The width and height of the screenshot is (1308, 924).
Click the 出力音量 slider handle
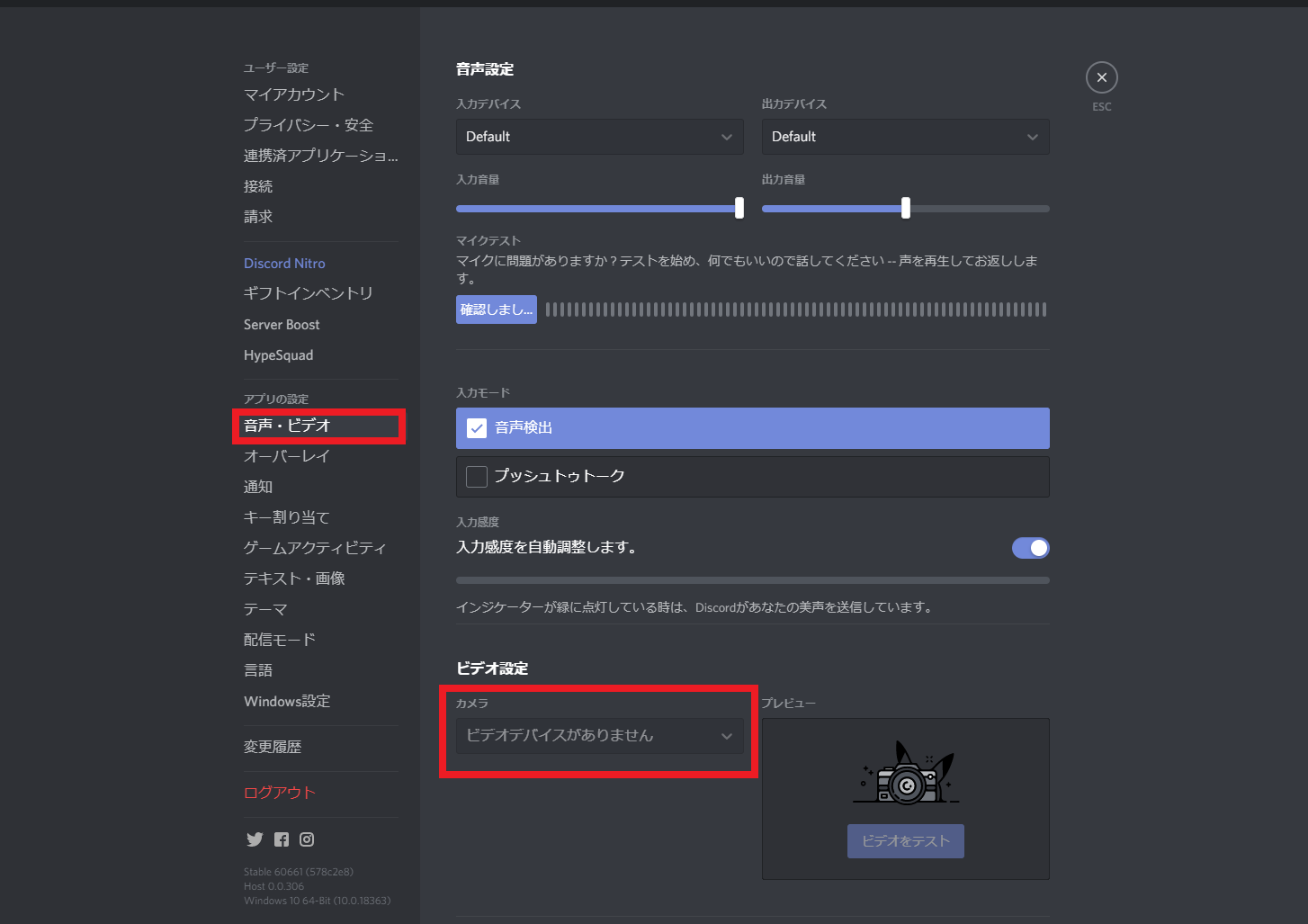906,209
